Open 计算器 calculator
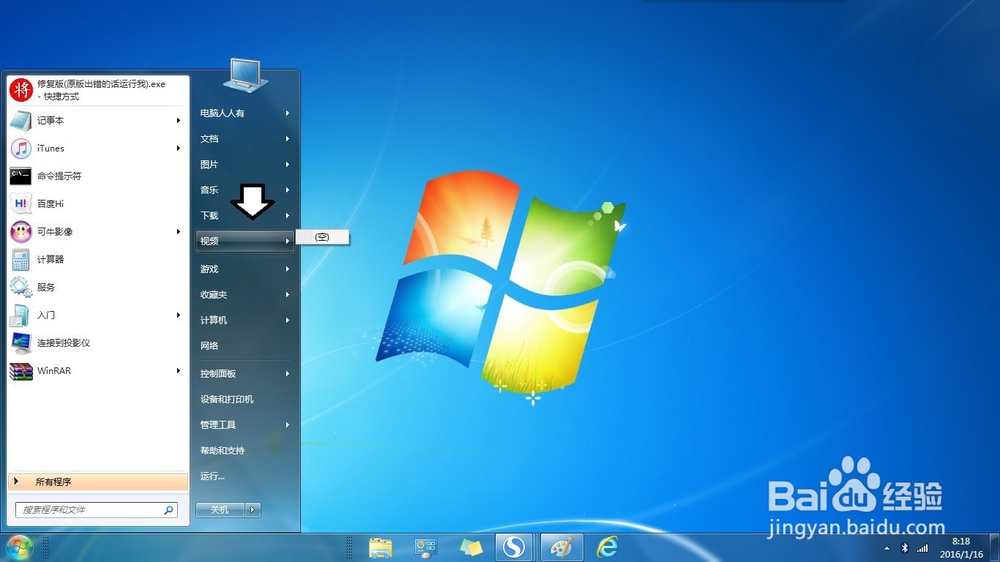Image resolution: width=1000 pixels, height=562 pixels. 98,259
